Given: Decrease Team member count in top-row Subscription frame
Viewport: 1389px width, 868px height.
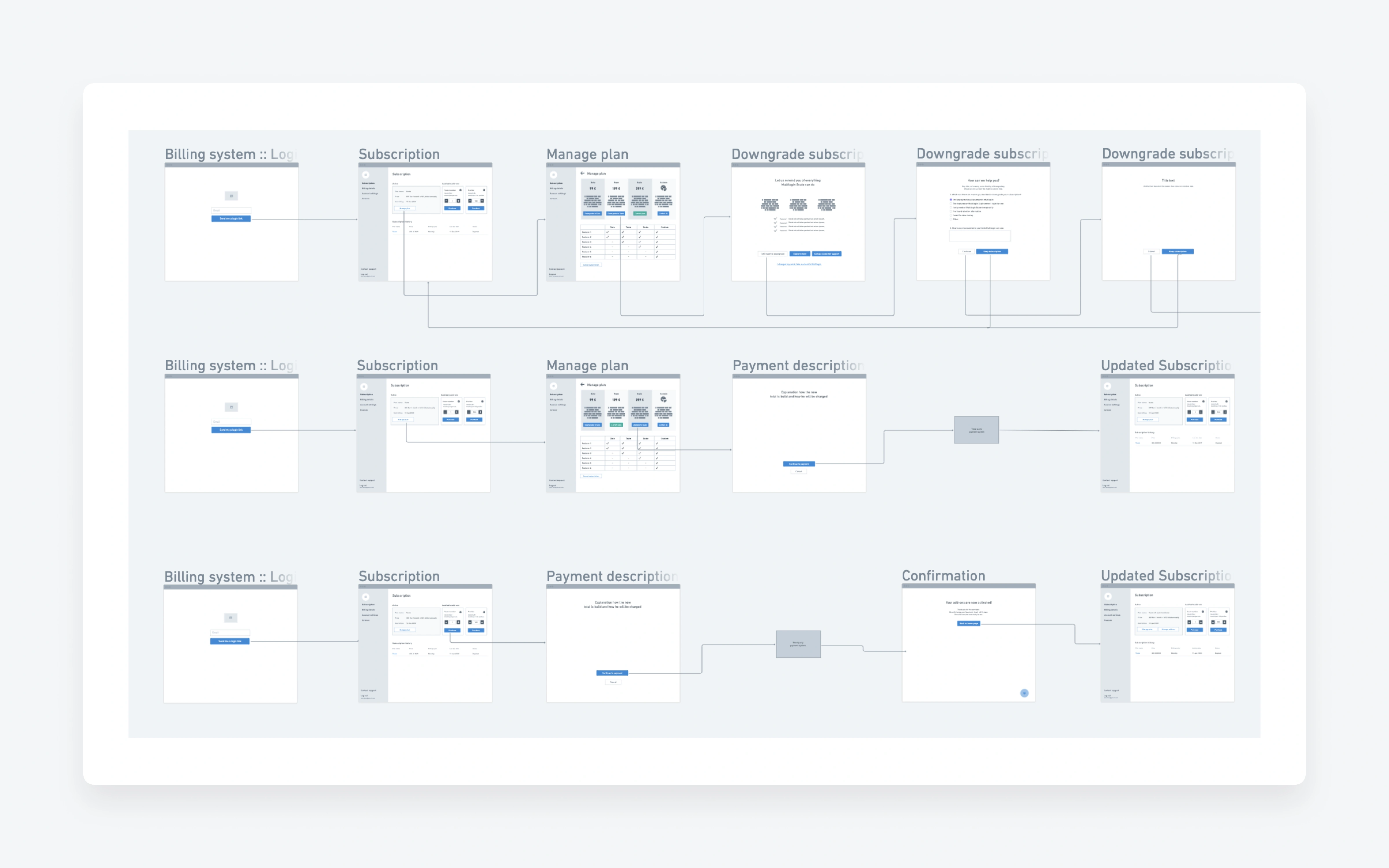Looking at the screenshot, I should coord(447,201).
